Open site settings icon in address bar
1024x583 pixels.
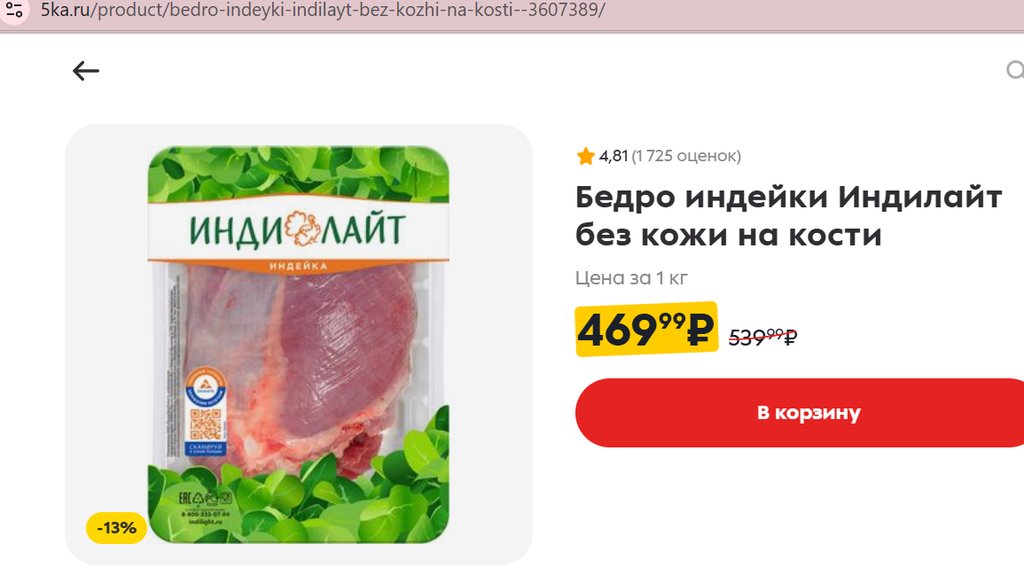(14, 10)
